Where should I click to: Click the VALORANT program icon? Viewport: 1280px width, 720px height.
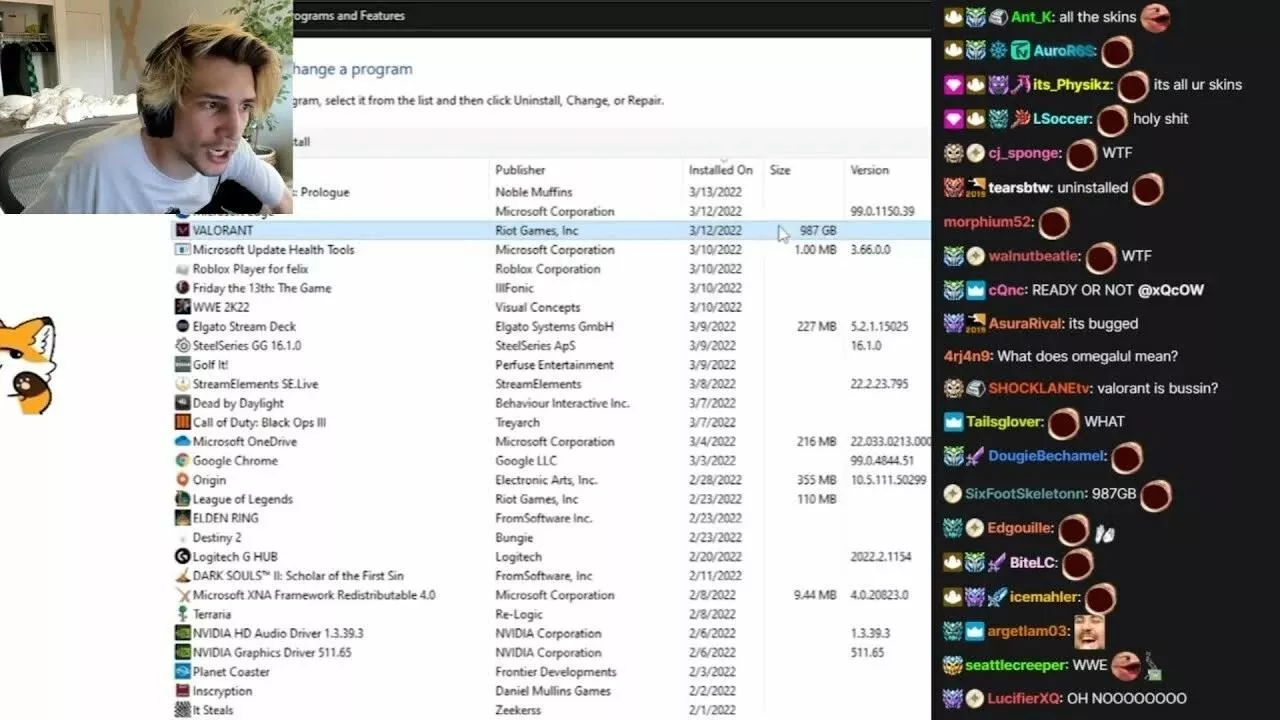(182, 230)
